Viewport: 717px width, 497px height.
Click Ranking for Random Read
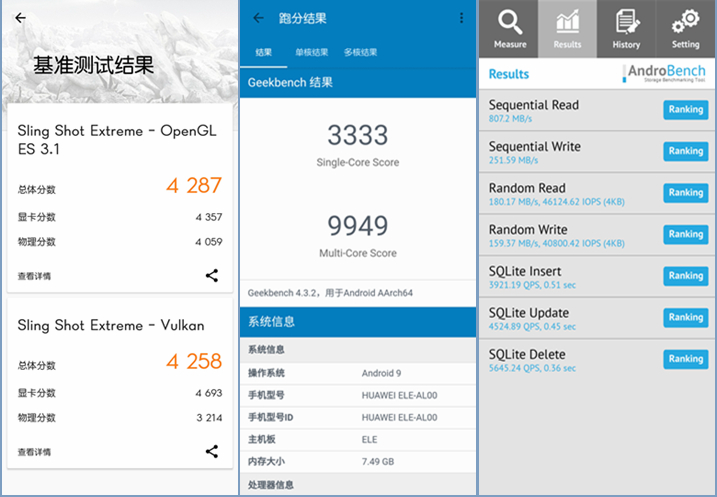pyautogui.click(x=685, y=193)
